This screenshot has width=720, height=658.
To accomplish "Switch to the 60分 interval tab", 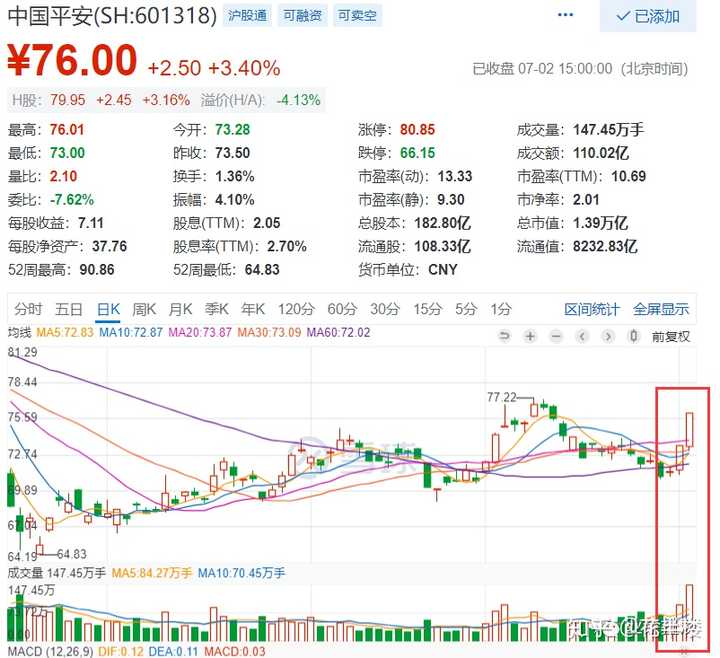I will tap(342, 309).
